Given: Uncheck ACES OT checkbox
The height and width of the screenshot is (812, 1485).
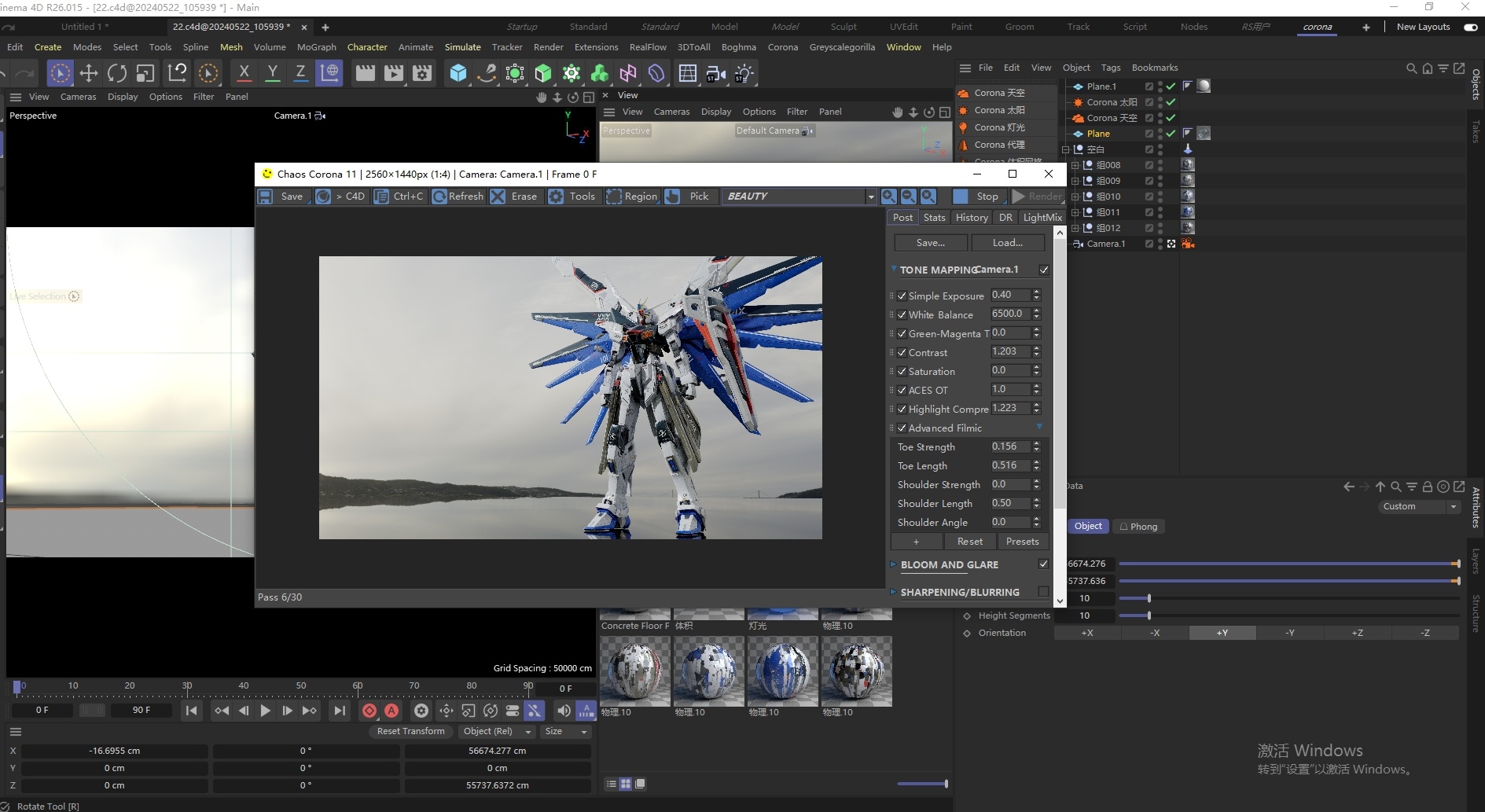Looking at the screenshot, I should pos(902,391).
